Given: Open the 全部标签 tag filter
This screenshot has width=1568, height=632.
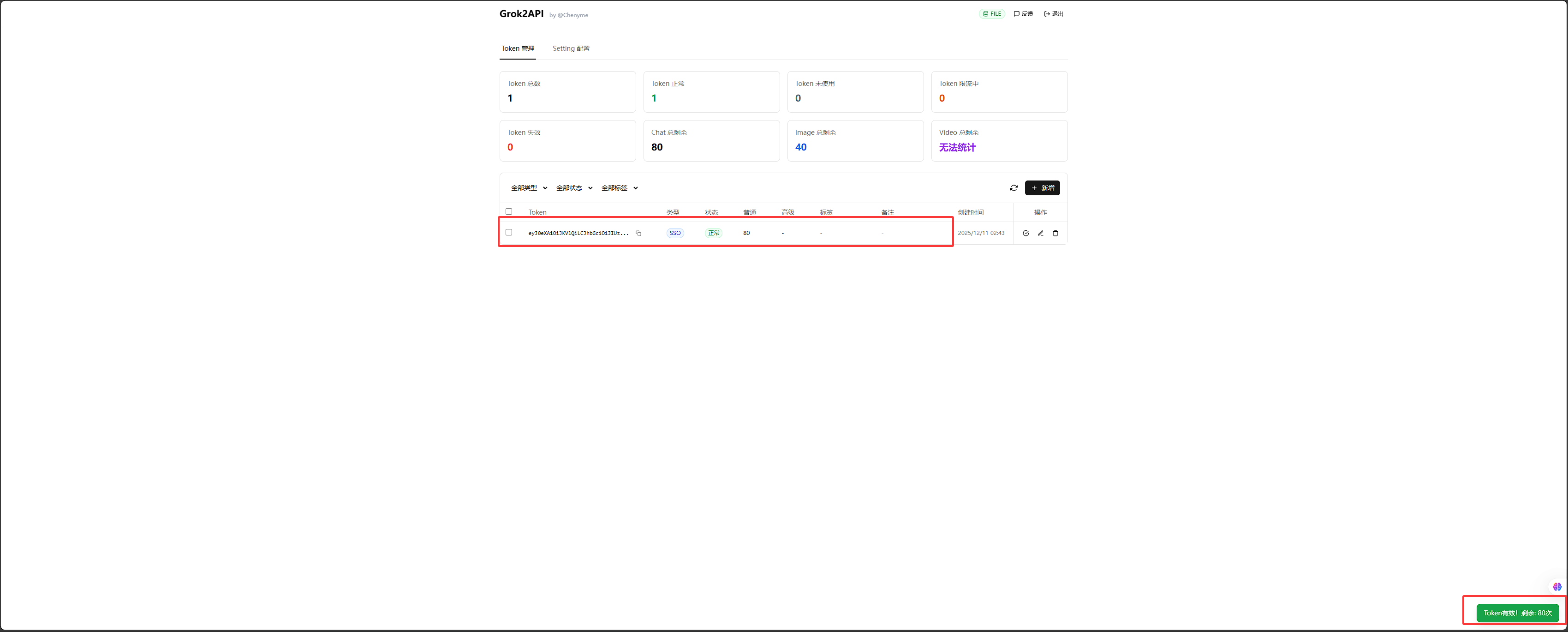Looking at the screenshot, I should (x=619, y=188).
